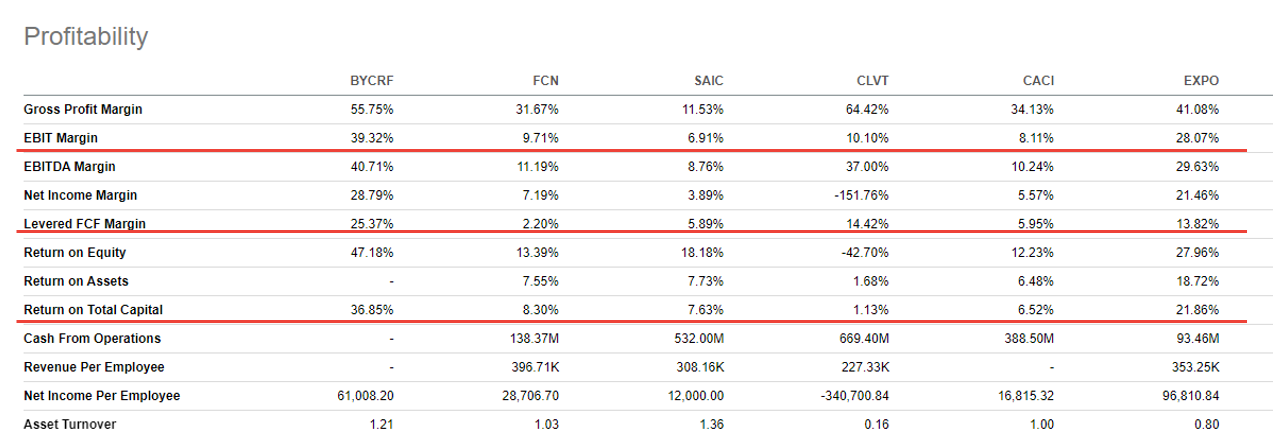Select the SAIC ticker column header
Viewport: 1273px width, 438px height.
(706, 81)
